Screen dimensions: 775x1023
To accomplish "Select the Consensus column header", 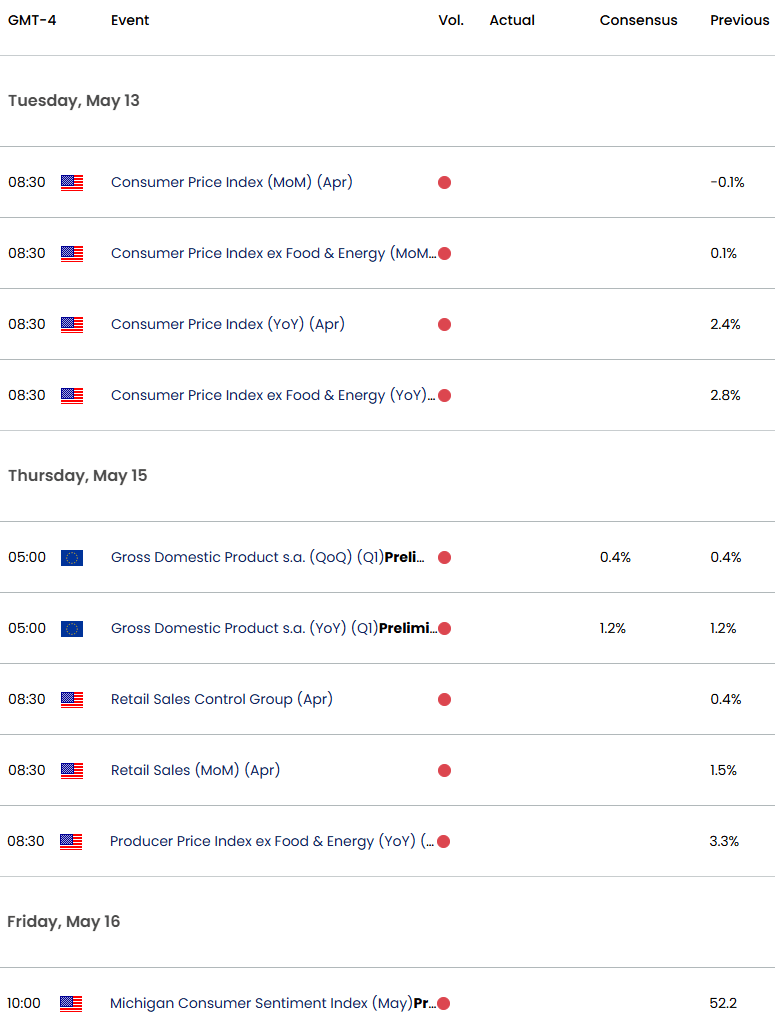I will pyautogui.click(x=638, y=20).
